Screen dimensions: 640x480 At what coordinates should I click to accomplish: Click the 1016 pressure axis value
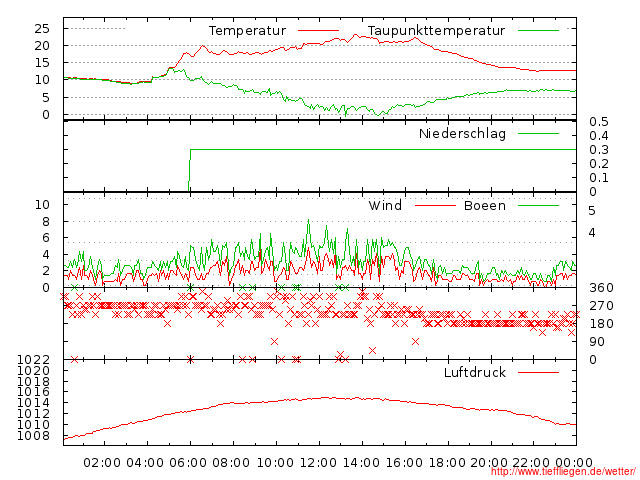pyautogui.click(x=33, y=392)
